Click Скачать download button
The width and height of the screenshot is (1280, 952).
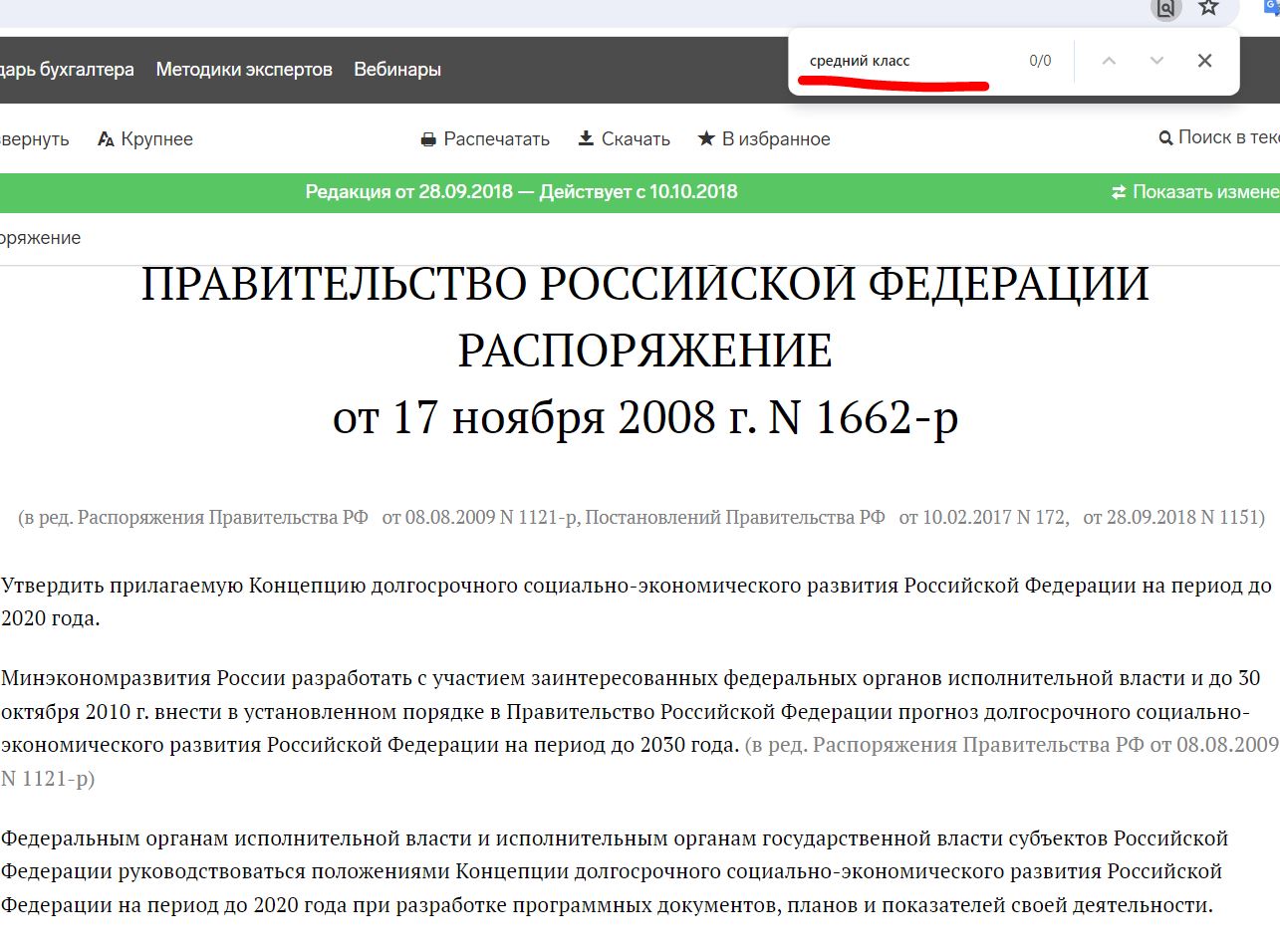pyautogui.click(x=625, y=139)
